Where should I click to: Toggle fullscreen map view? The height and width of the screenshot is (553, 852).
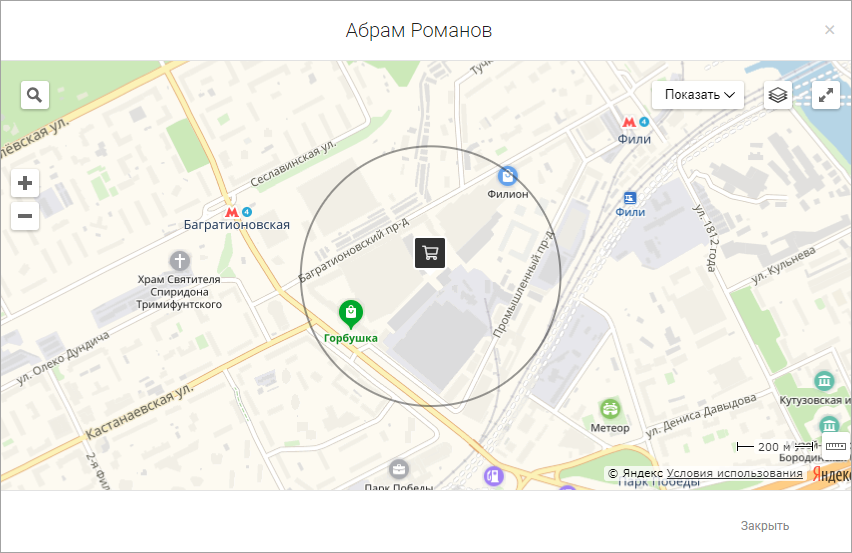point(825,95)
